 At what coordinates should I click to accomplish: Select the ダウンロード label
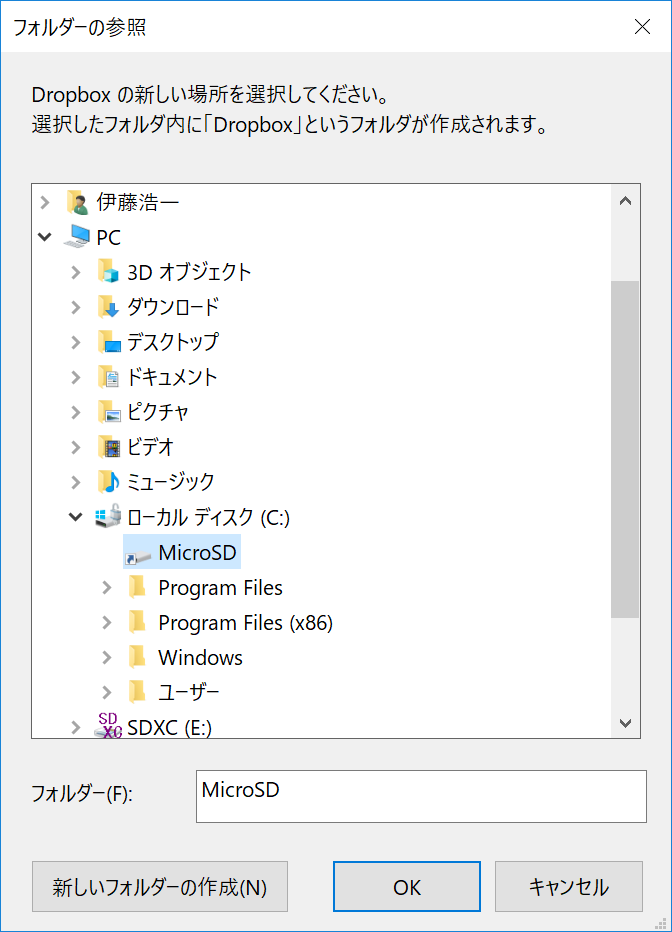tap(173, 307)
